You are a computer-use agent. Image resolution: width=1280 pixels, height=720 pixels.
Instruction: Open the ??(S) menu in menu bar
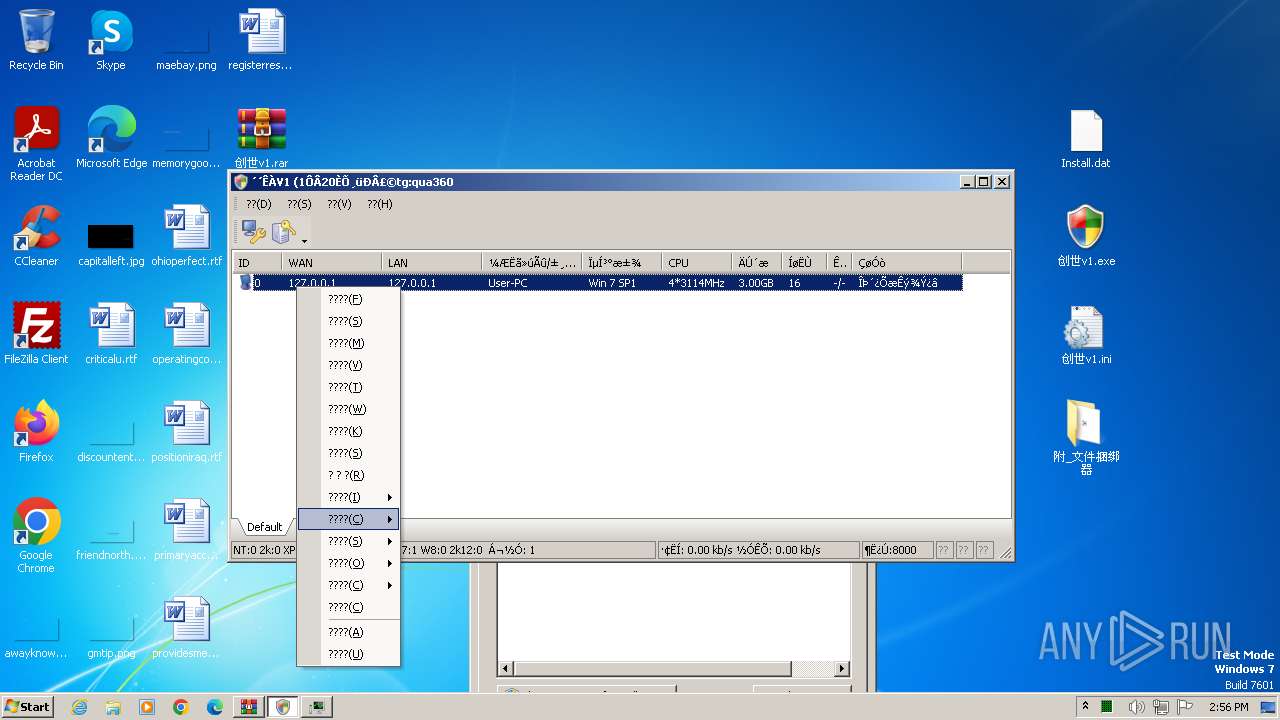pos(299,204)
